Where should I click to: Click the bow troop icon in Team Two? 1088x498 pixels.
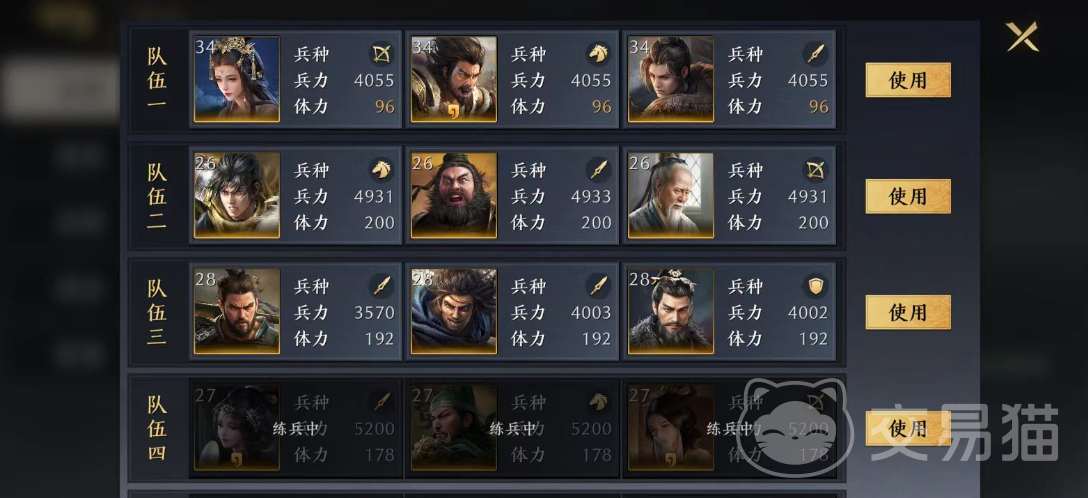[x=815, y=169]
